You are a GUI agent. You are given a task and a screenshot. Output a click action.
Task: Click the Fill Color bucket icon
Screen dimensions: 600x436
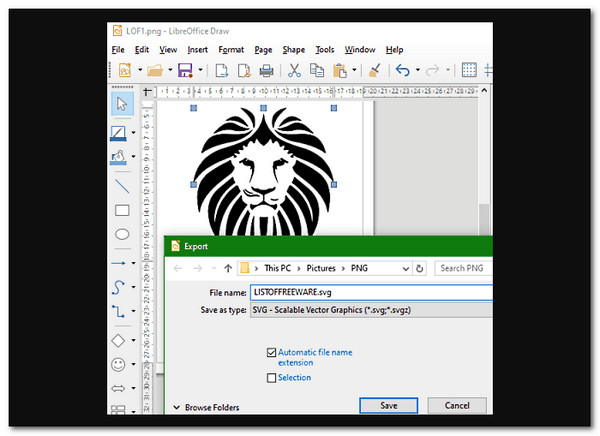tap(118, 157)
